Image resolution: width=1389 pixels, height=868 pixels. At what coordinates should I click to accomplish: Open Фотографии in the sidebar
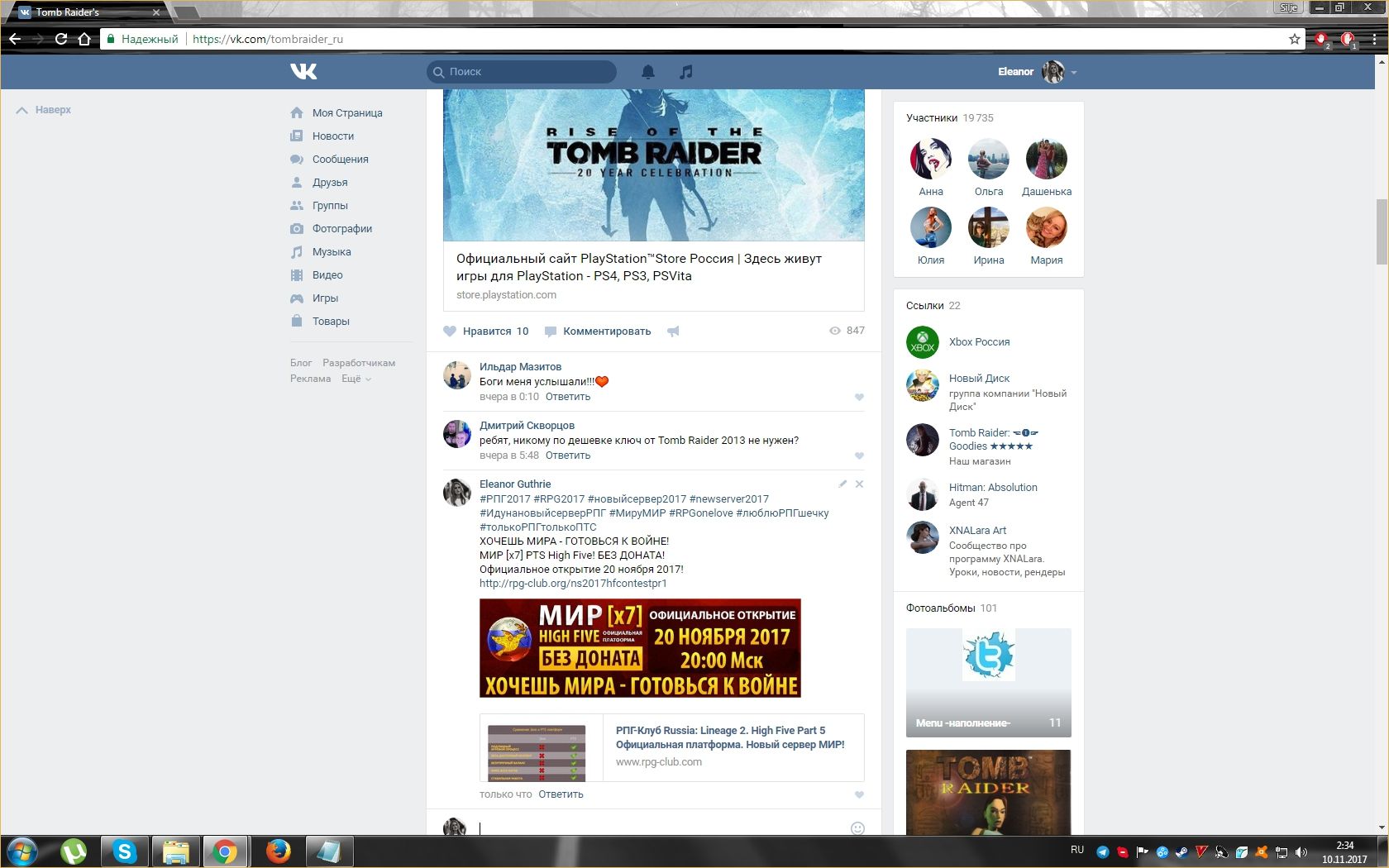point(342,228)
